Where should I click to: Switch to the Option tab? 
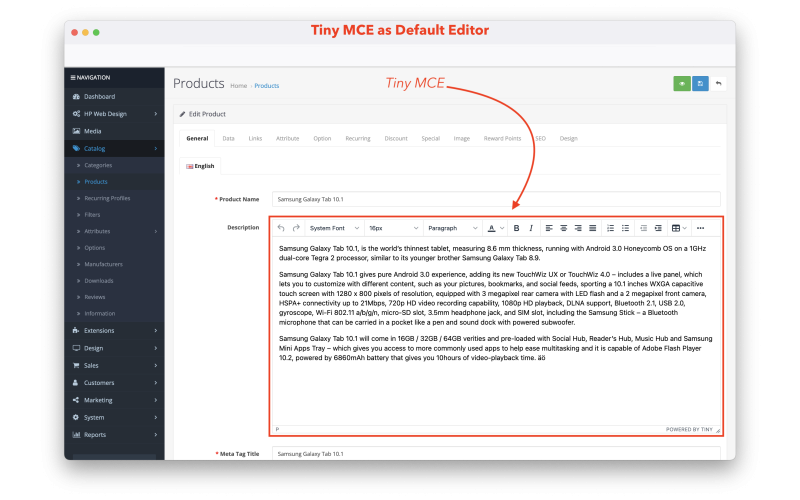[x=322, y=138]
